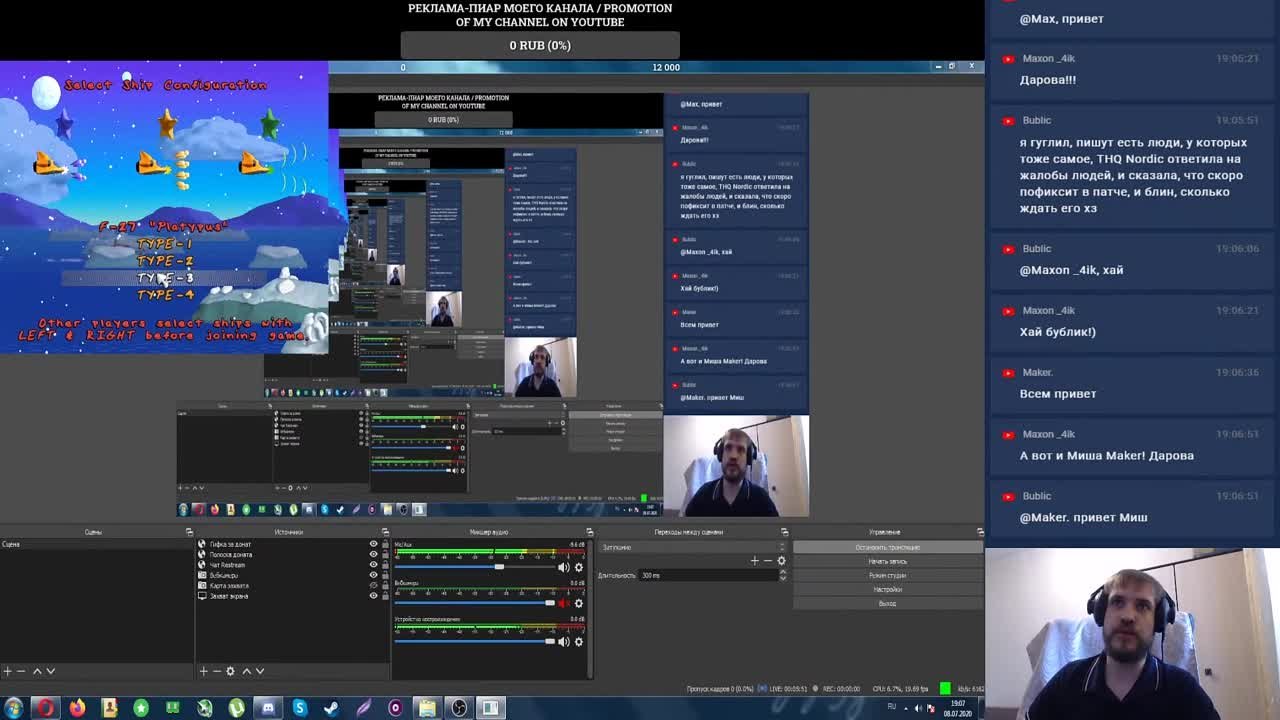Select the 'Сцена' scene item
1280x720 pixels.
coord(12,544)
